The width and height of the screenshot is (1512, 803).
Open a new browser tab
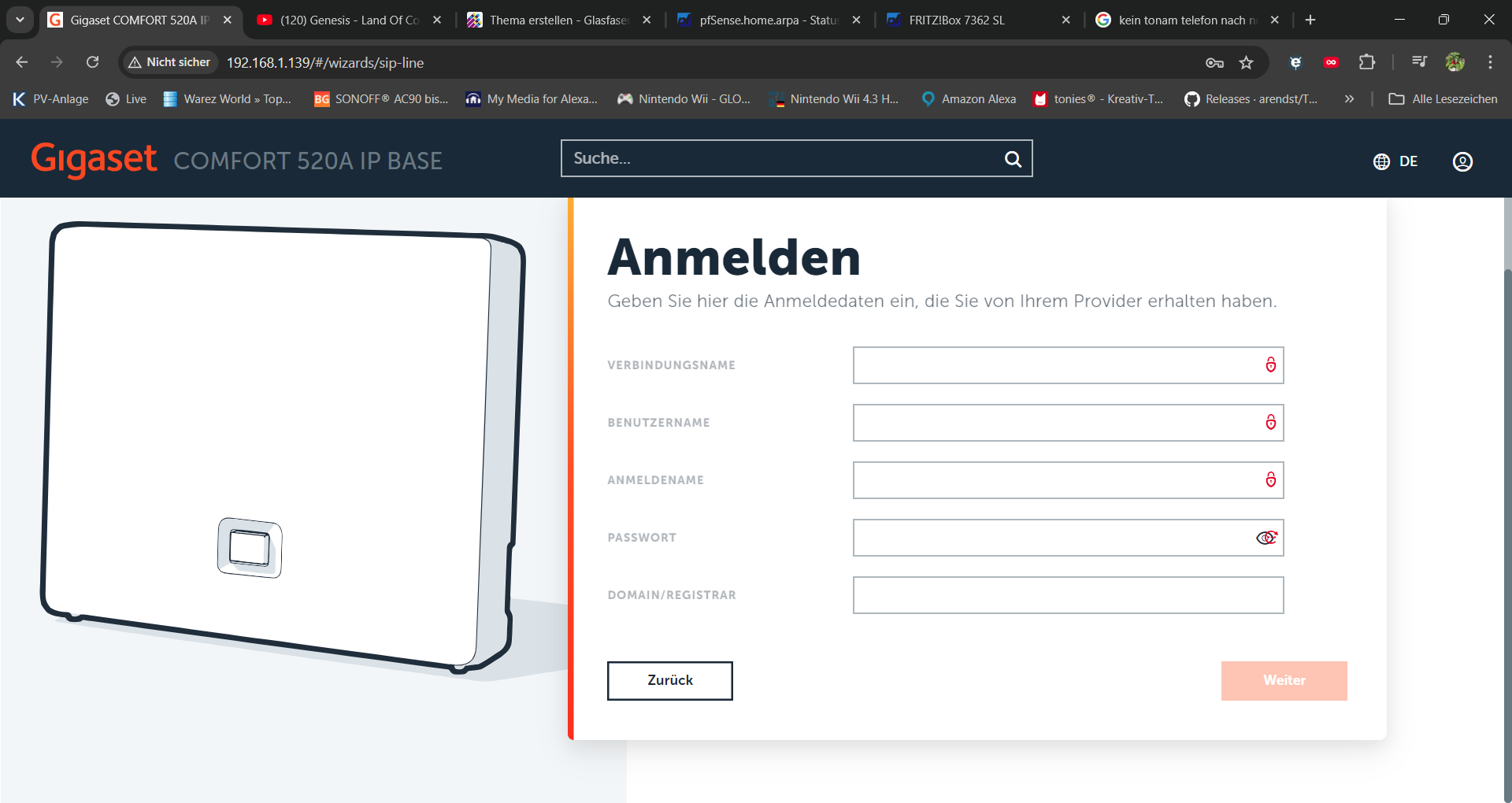tap(1310, 20)
